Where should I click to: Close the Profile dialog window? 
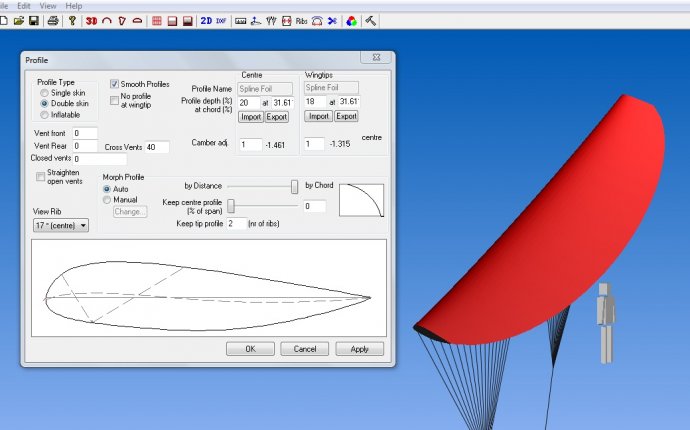coord(377,57)
